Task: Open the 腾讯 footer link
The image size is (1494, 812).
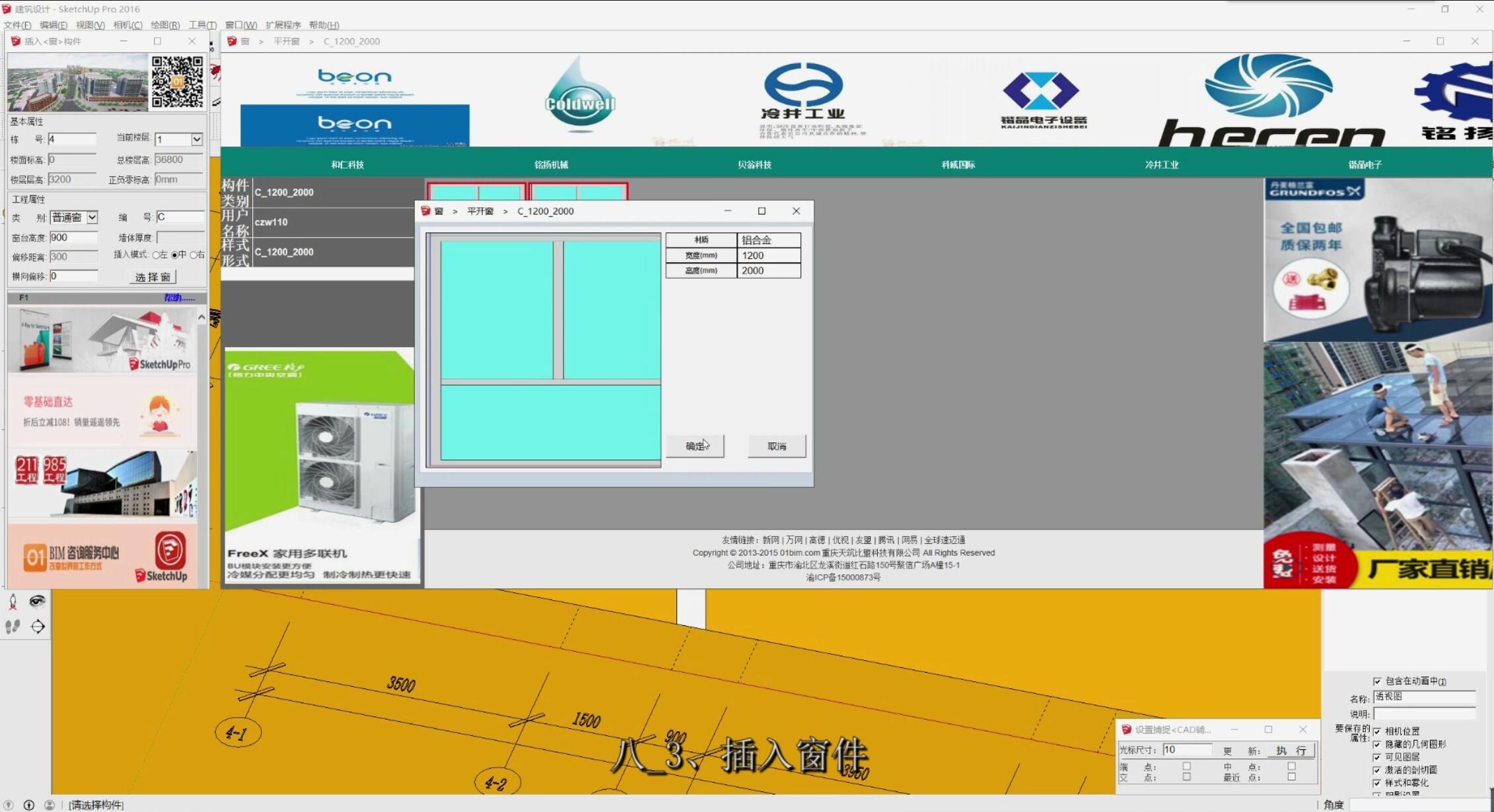Action: 886,540
